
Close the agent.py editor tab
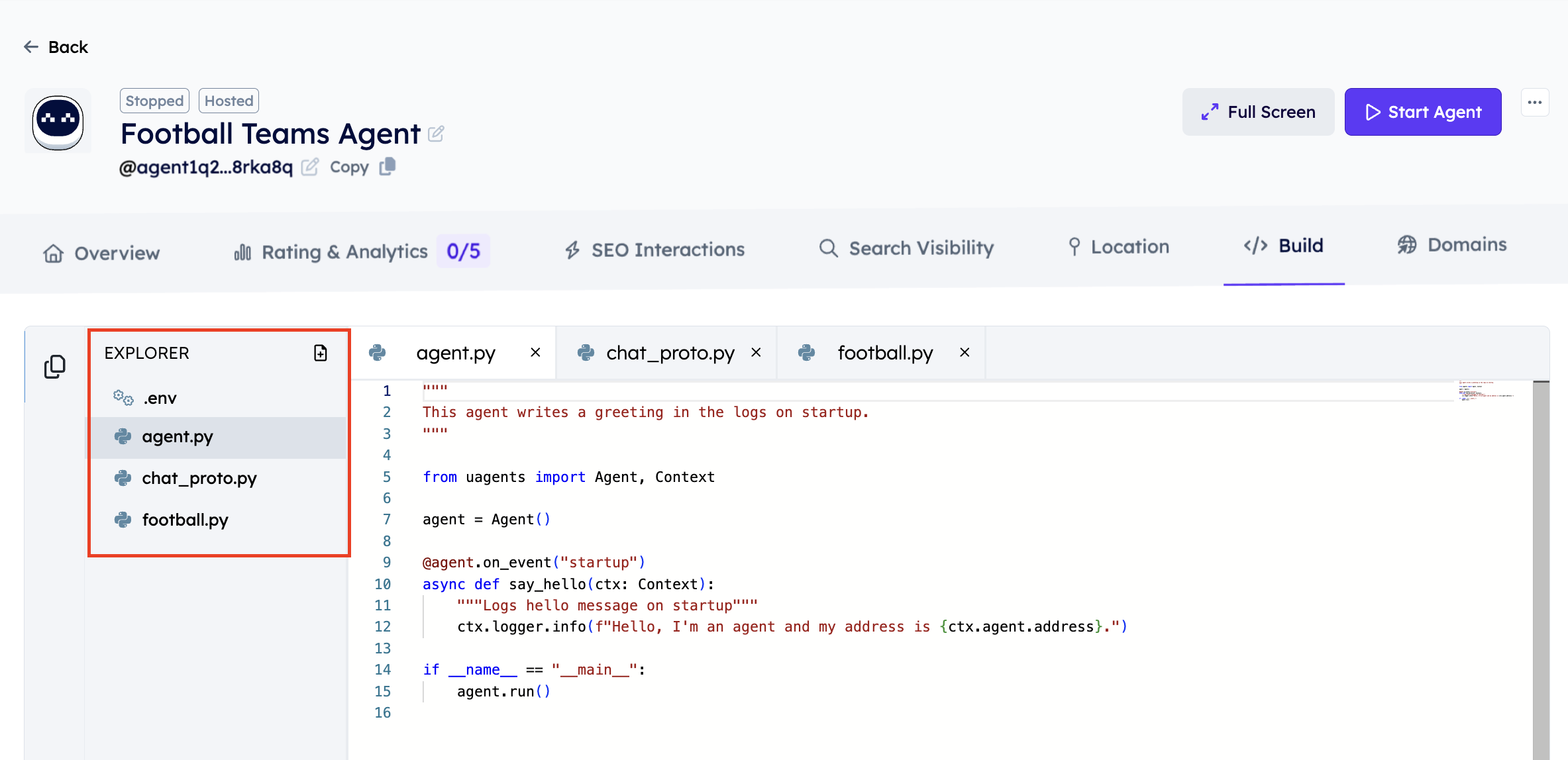[x=535, y=353]
